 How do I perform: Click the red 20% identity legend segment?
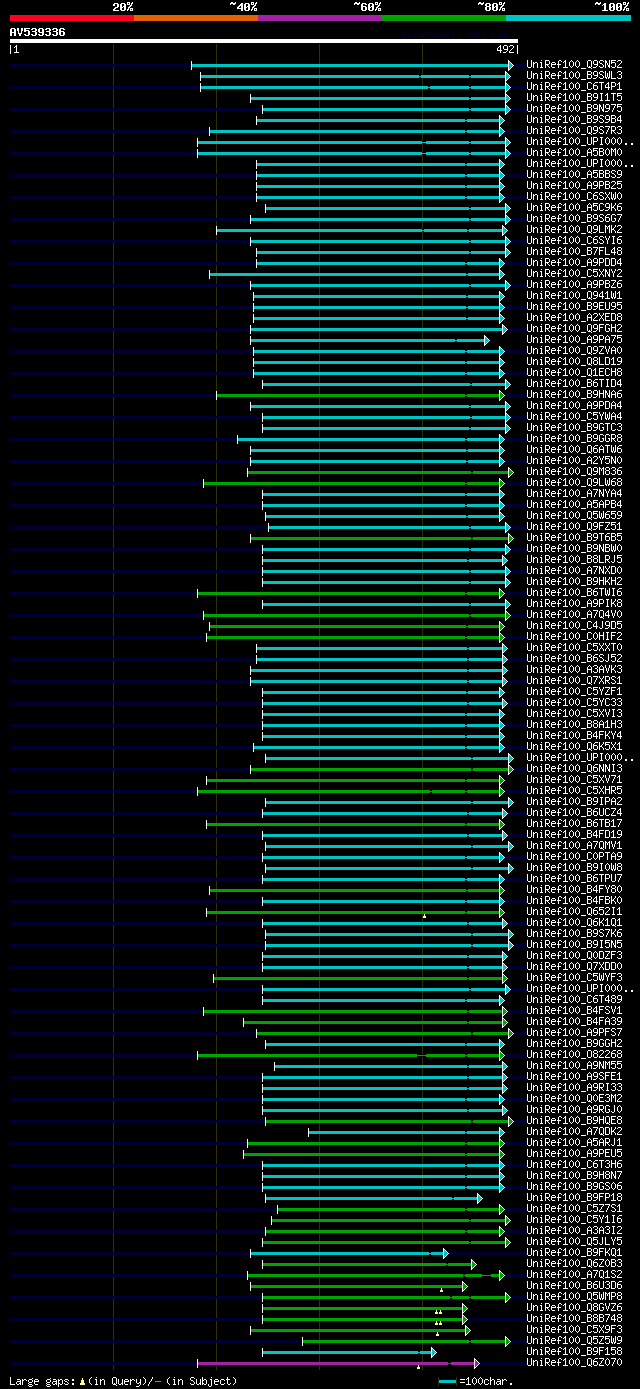pos(71,17)
